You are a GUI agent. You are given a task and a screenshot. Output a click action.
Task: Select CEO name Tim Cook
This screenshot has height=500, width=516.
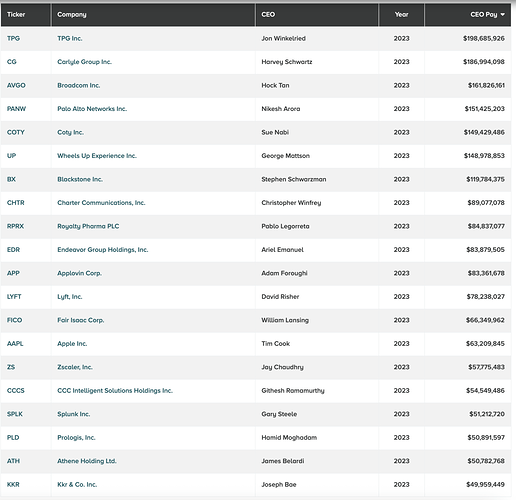pyautogui.click(x=276, y=344)
